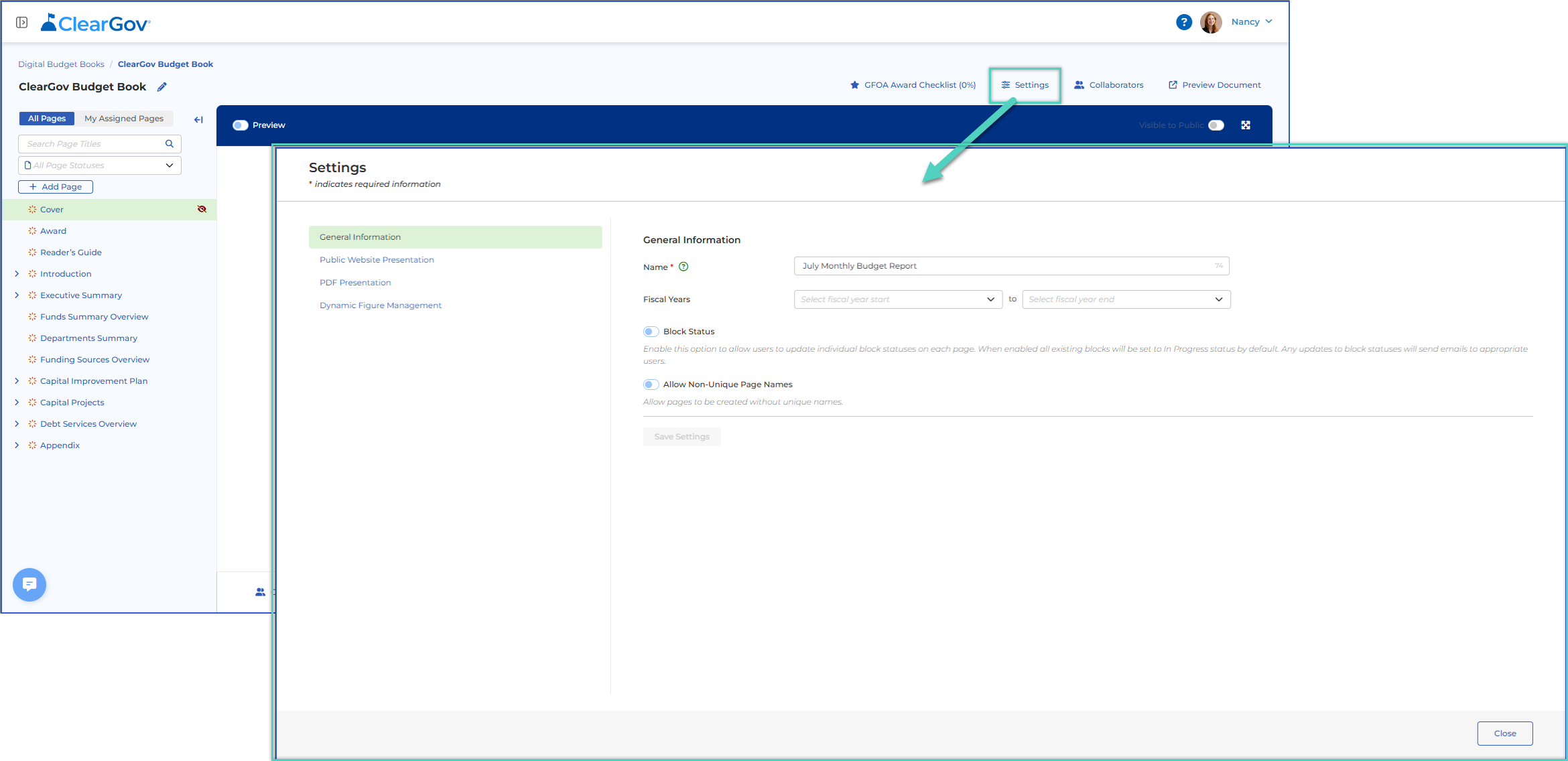
Task: Switch to All Pages tab
Action: (x=47, y=119)
